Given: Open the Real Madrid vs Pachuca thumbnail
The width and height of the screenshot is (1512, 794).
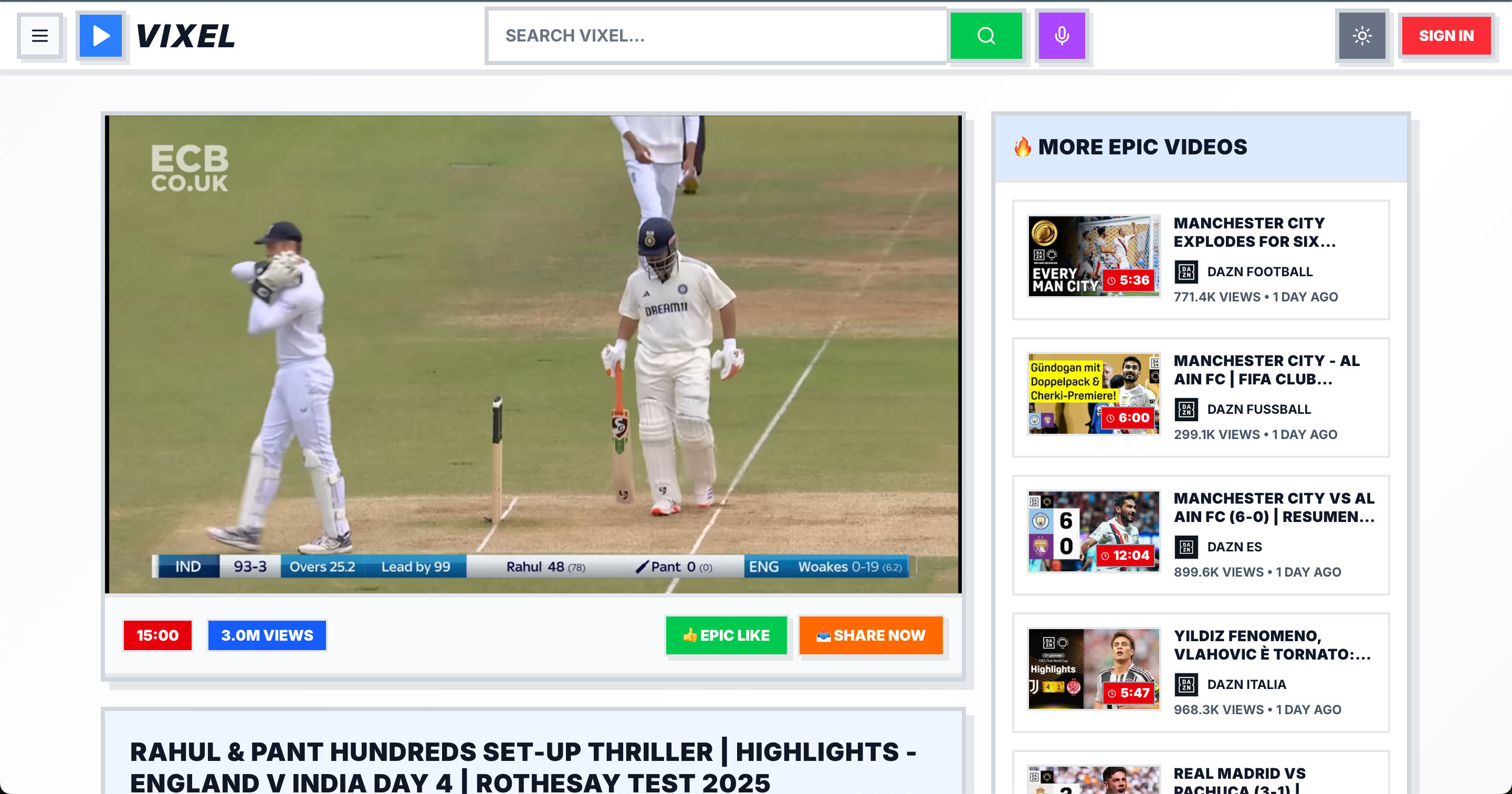Looking at the screenshot, I should [x=1094, y=780].
